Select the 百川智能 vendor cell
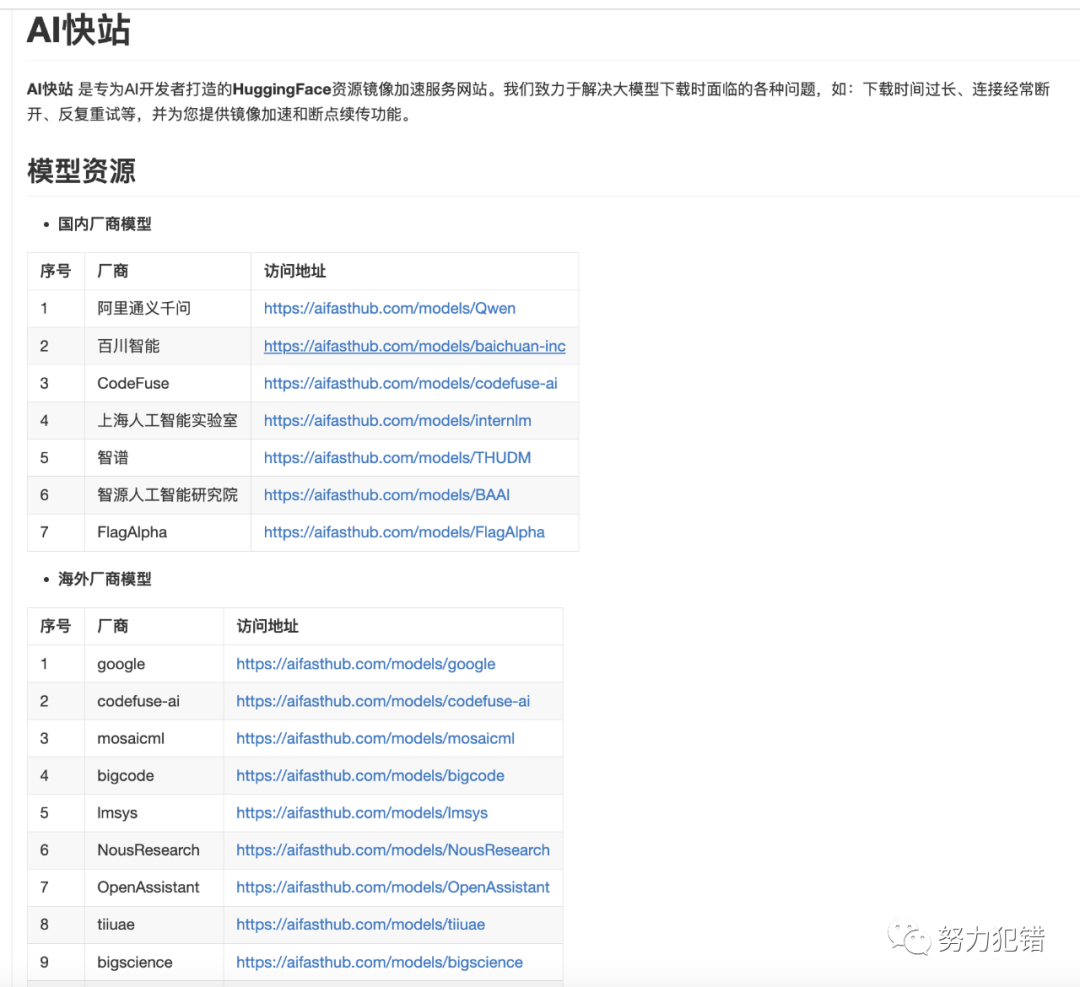Viewport: 1080px width, 987px height. [x=167, y=346]
